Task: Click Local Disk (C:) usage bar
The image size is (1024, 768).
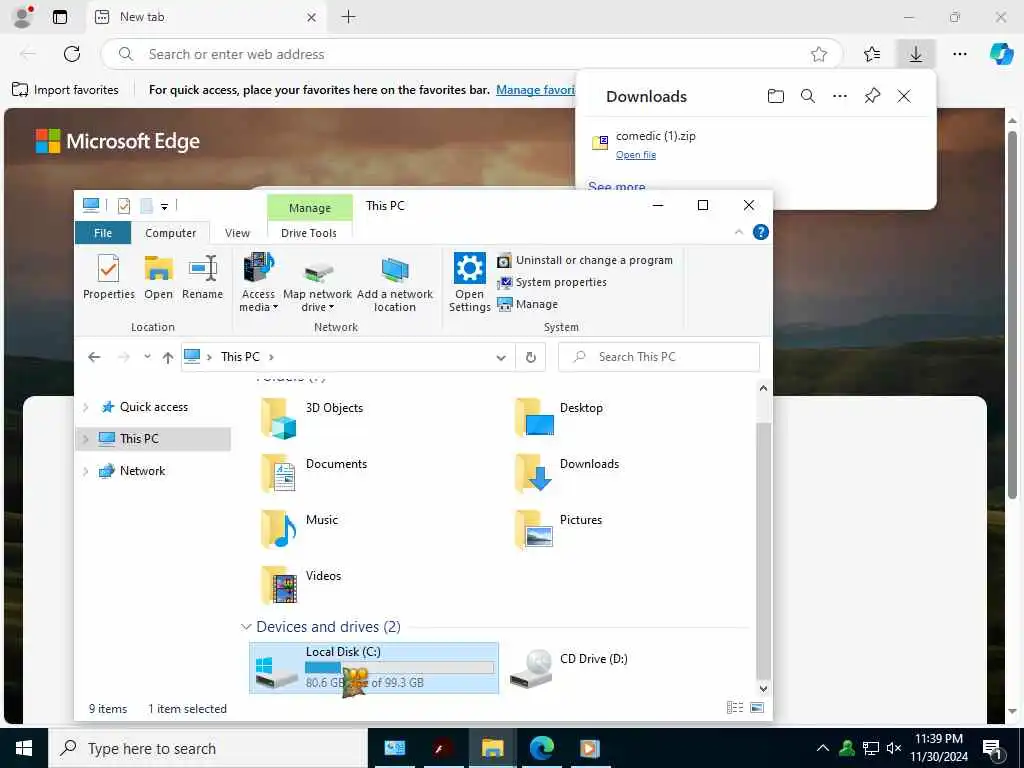Action: click(399, 667)
